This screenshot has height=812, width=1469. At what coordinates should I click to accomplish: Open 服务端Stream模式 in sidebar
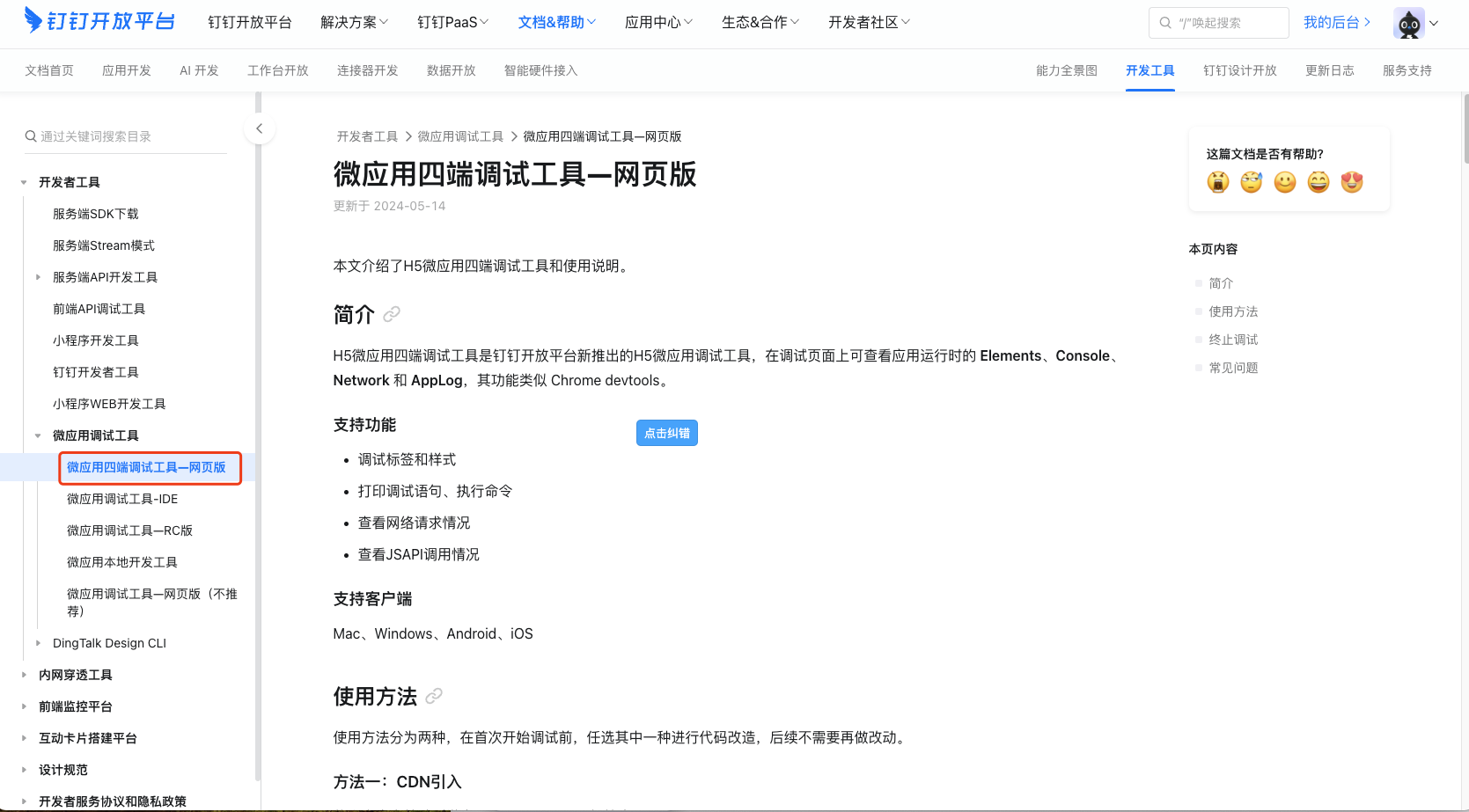tap(104, 245)
